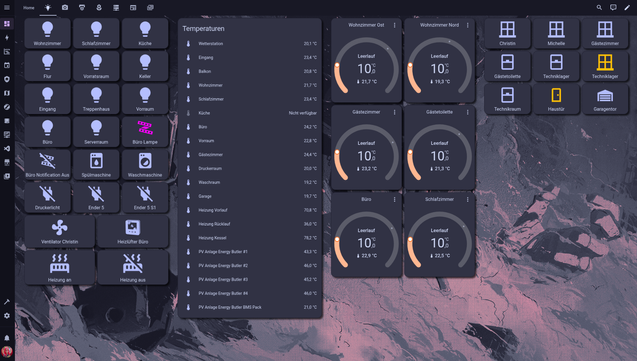The image size is (637, 361).
Task: Open Schlafzimmer thermostat options menu
Action: coord(468,199)
